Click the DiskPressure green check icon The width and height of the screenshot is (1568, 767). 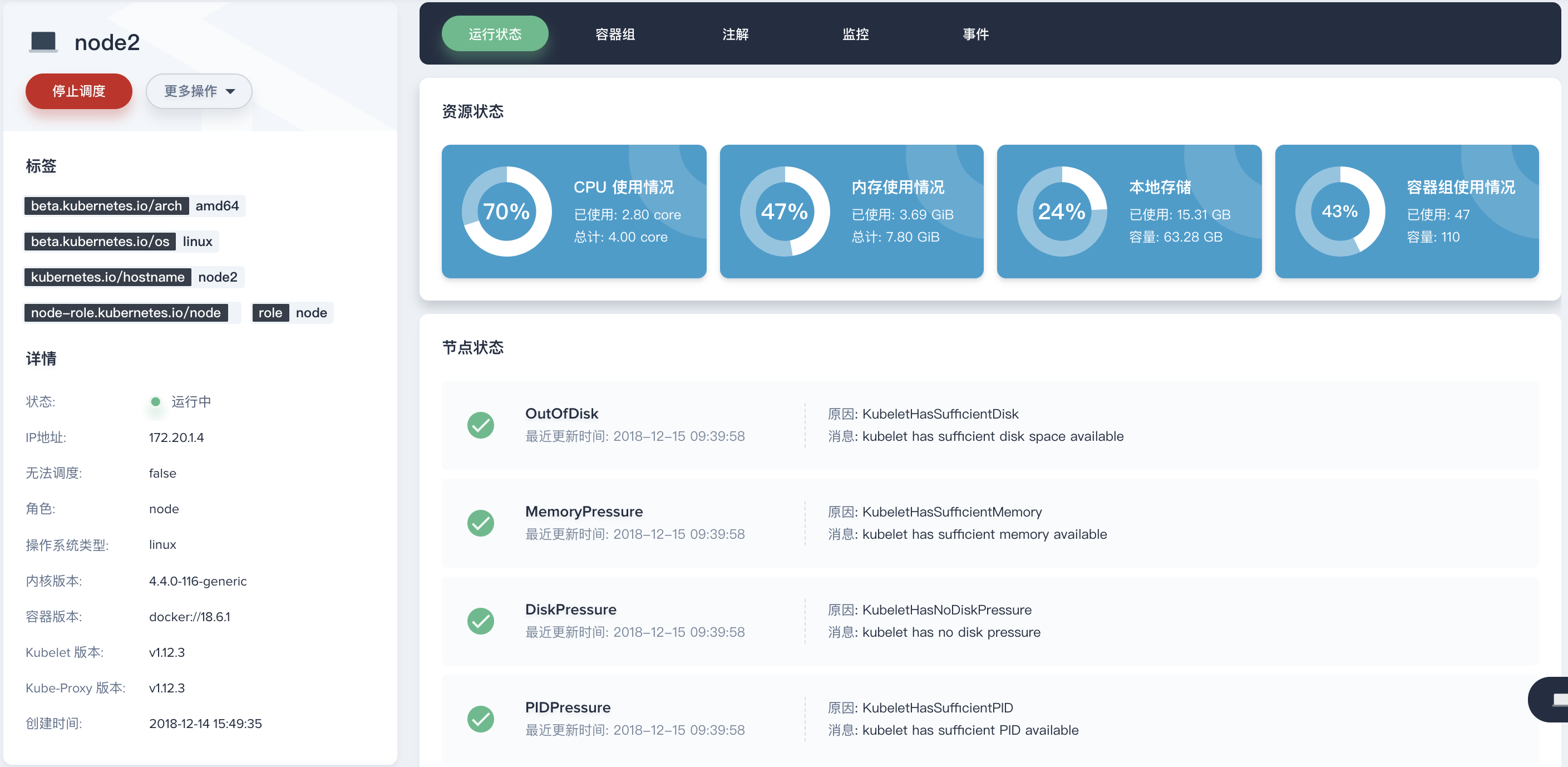pos(480,621)
